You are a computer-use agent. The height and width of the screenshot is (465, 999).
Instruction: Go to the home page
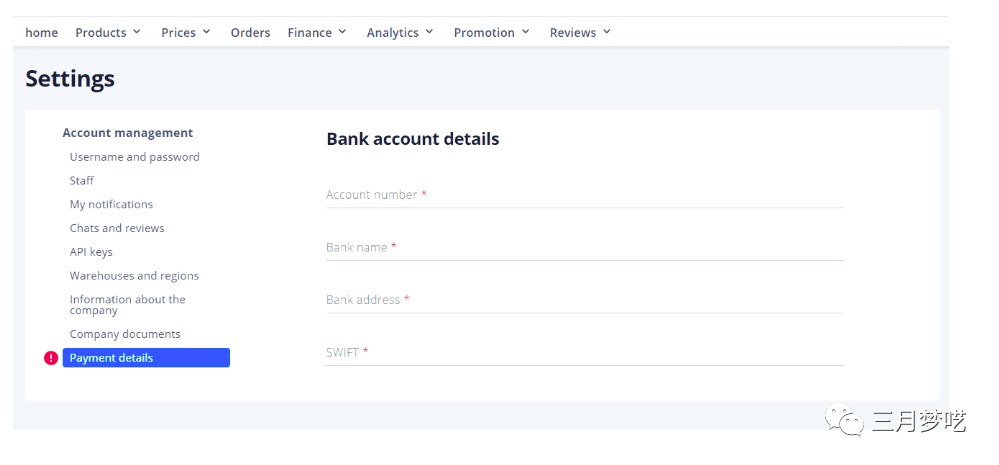[42, 33]
